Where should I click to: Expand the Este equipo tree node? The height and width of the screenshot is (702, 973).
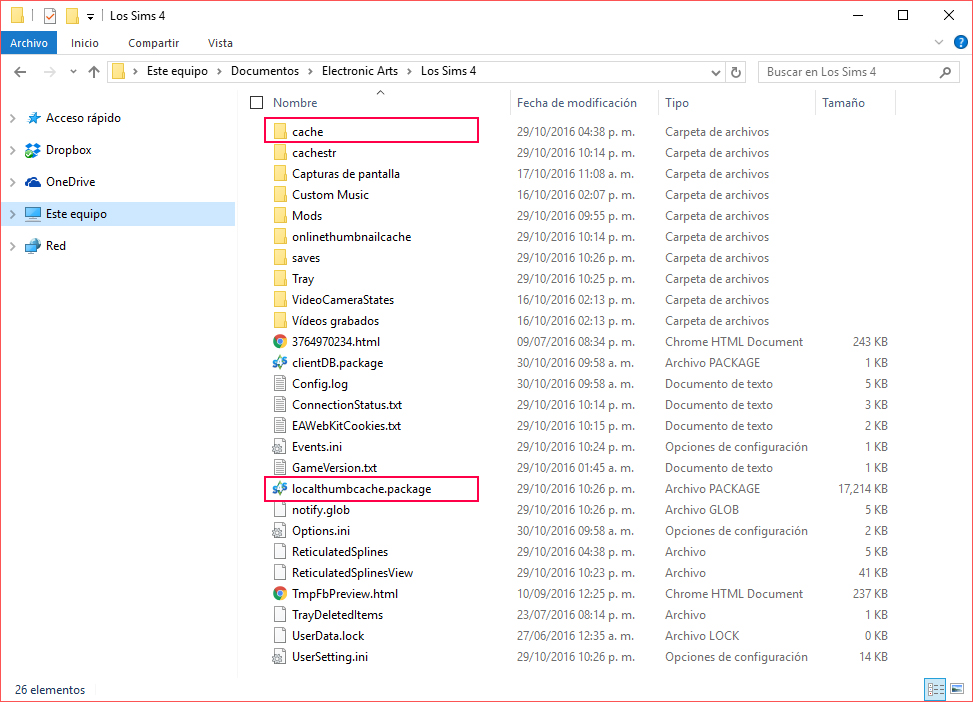(12, 214)
